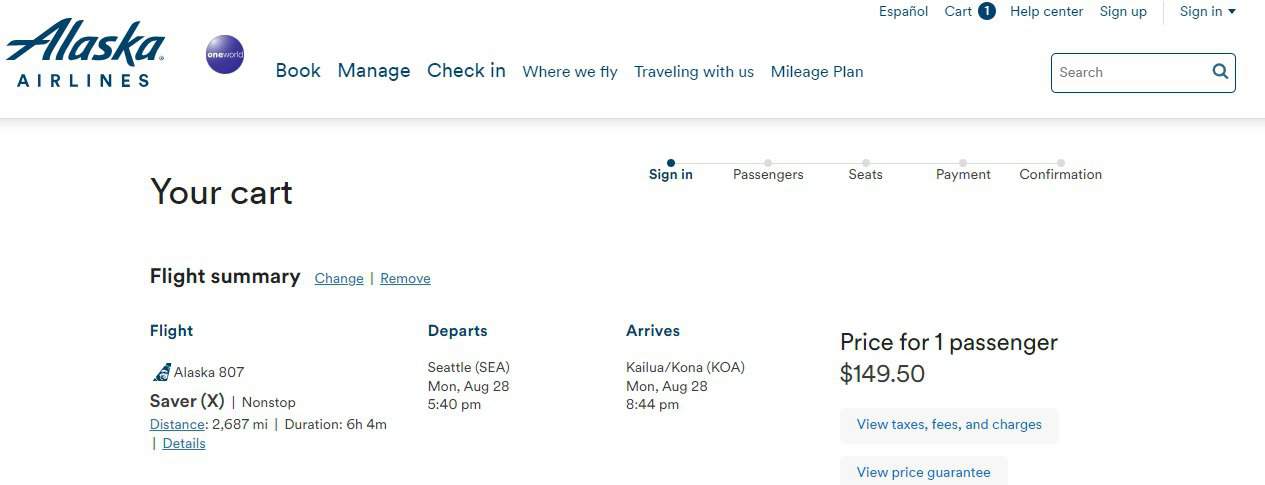This screenshot has width=1265, height=485.
Task: Change the flight in summary
Action: point(339,278)
